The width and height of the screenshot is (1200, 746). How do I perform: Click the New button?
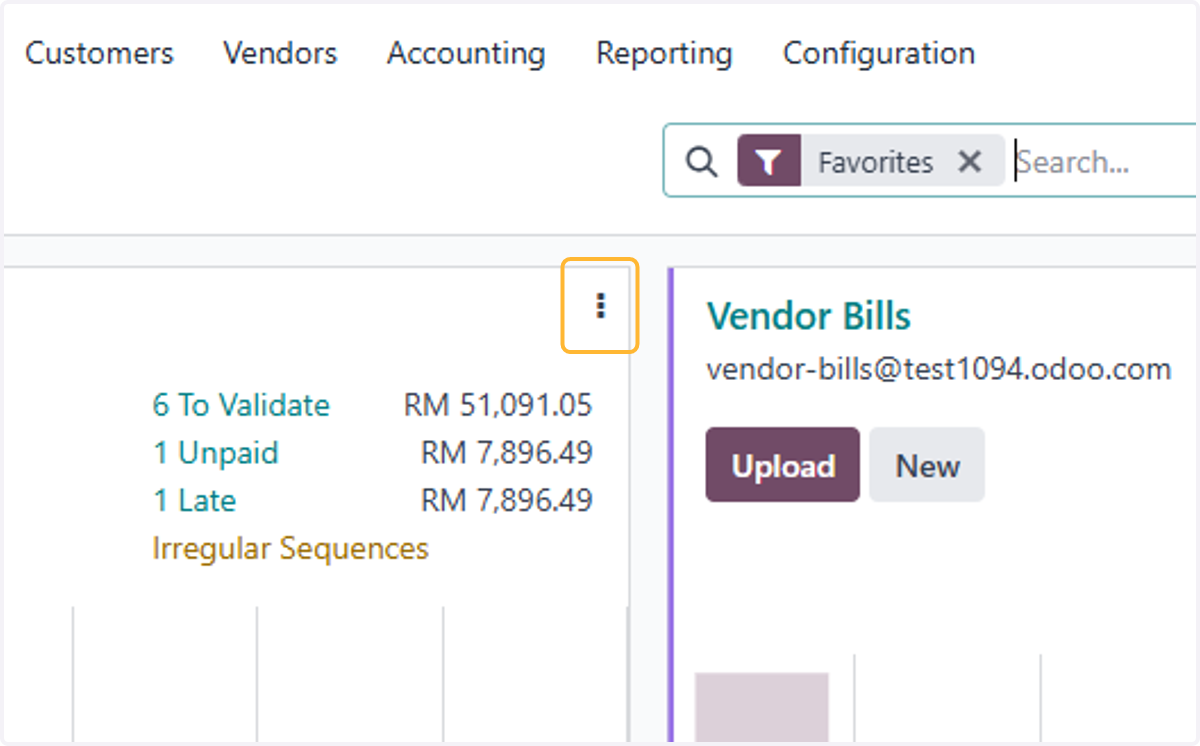pyautogui.click(x=927, y=465)
